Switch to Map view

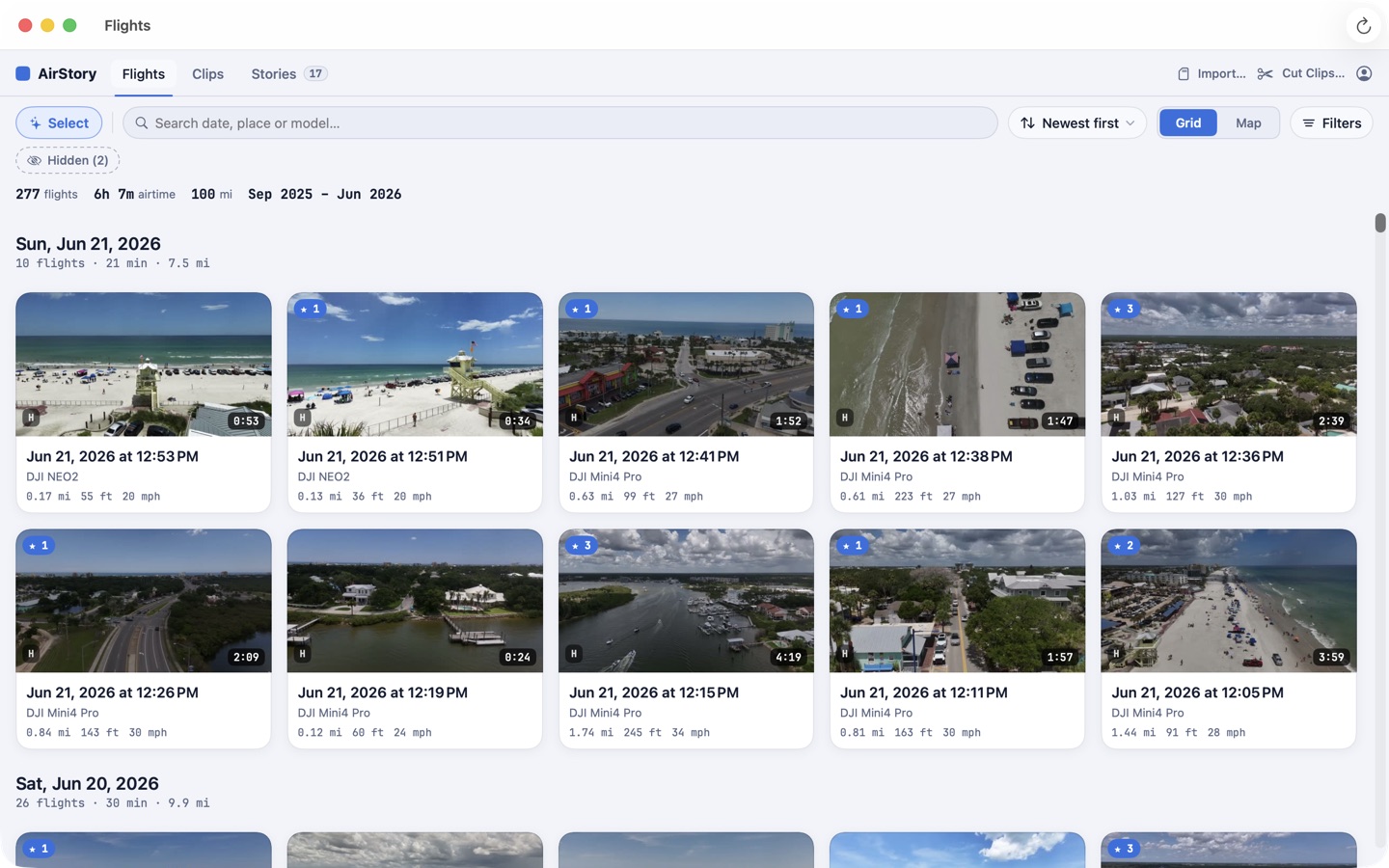coord(1248,122)
